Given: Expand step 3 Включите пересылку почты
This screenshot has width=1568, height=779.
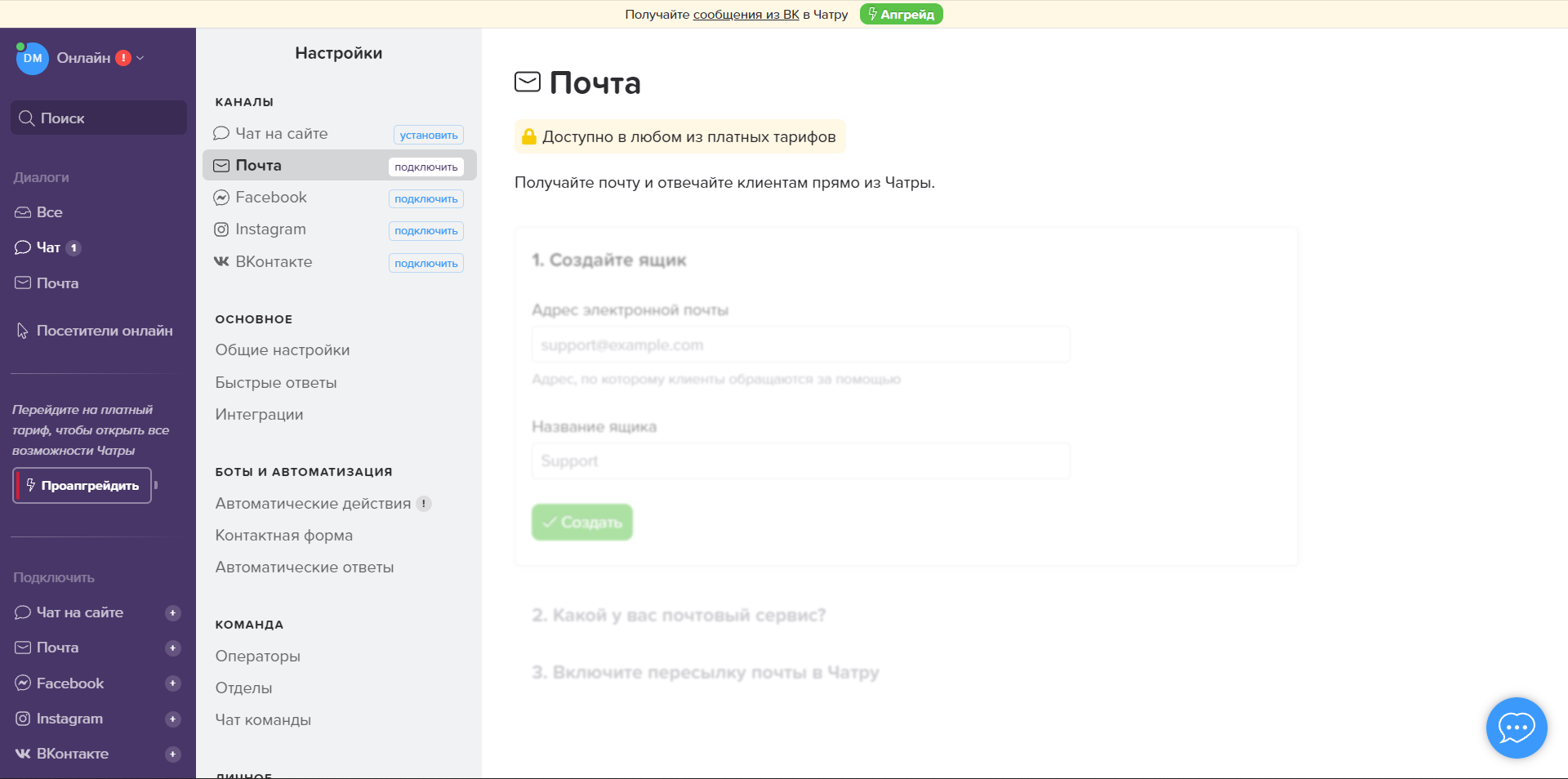Looking at the screenshot, I should tap(706, 672).
